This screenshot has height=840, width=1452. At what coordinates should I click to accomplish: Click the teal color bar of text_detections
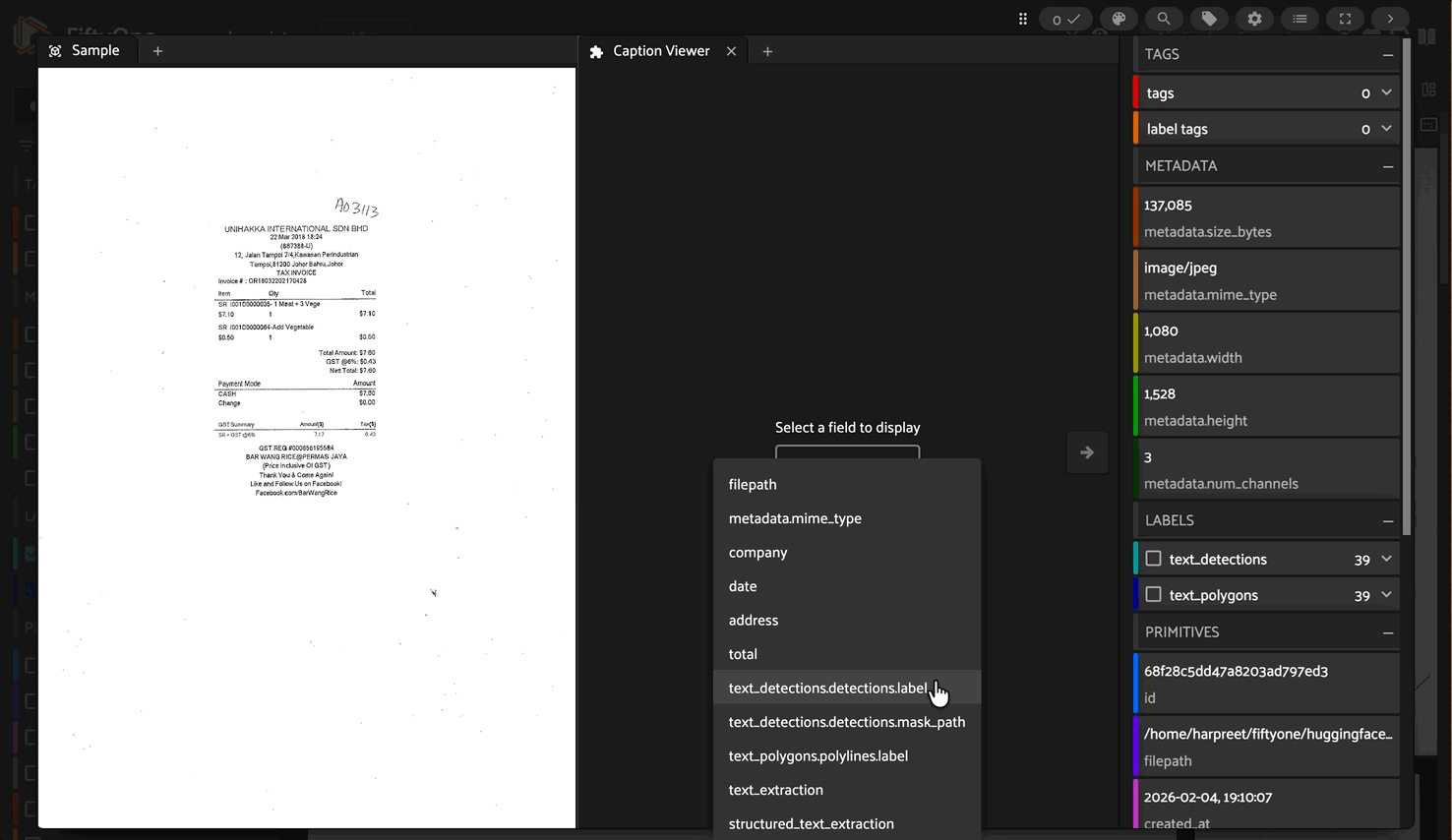pos(1136,559)
